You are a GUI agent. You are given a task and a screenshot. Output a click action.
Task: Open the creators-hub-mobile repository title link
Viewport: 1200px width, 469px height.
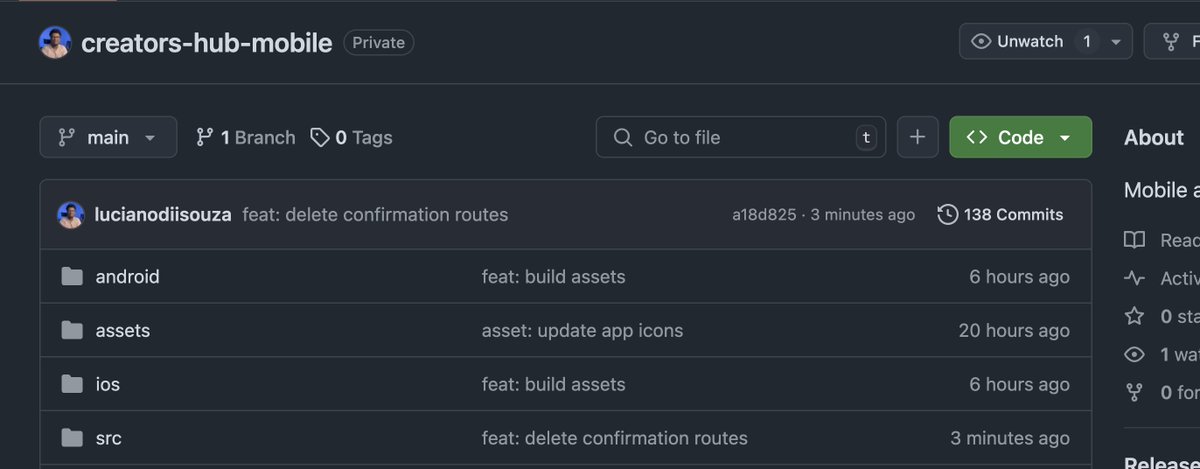(206, 43)
